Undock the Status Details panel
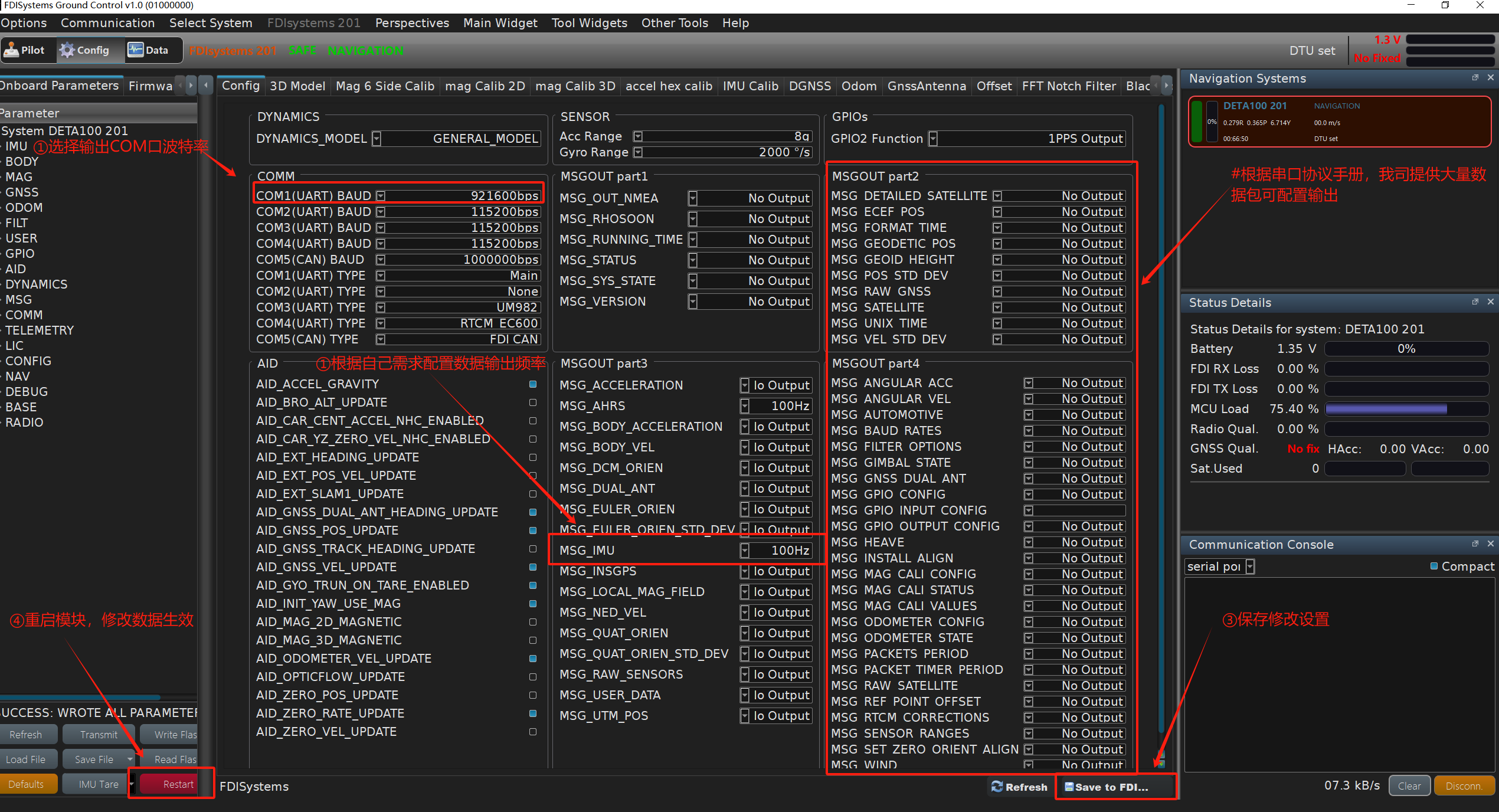The height and width of the screenshot is (812, 1499). (x=1475, y=302)
